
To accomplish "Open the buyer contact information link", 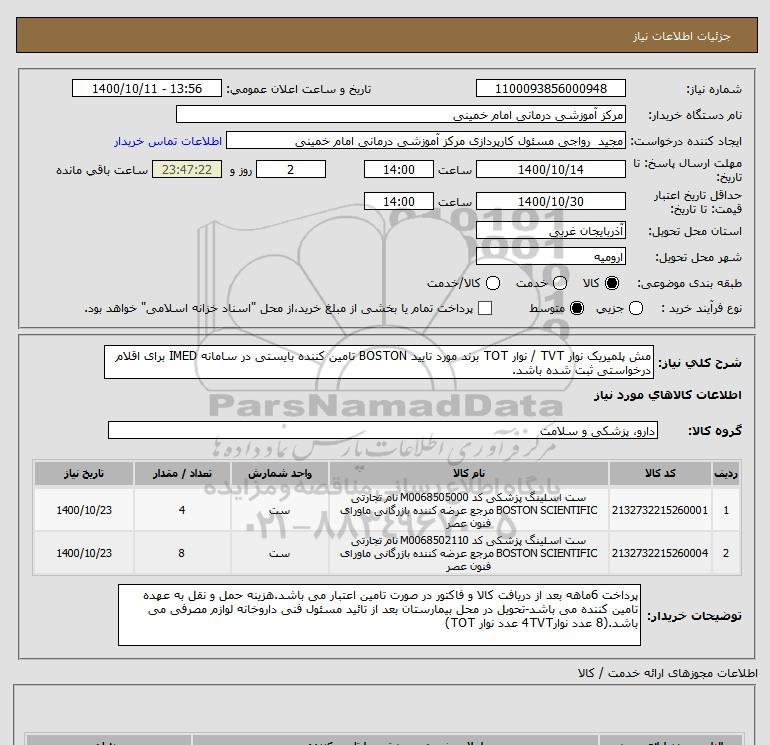I will [168, 141].
